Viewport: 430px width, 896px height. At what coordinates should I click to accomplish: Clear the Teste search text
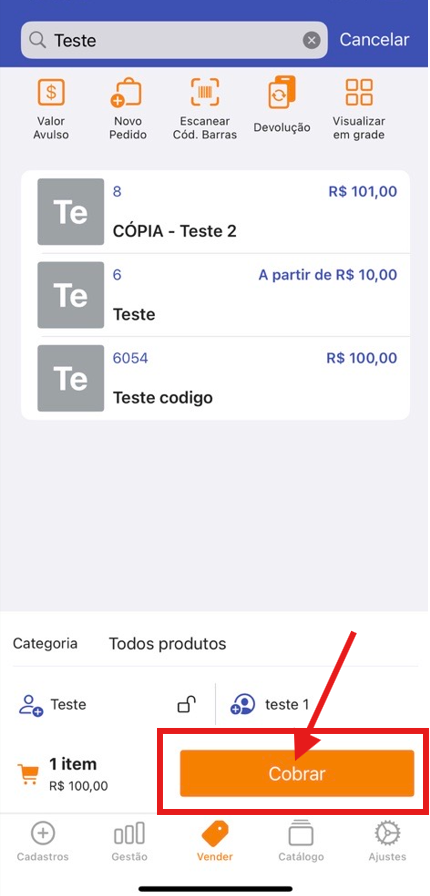pyautogui.click(x=311, y=40)
